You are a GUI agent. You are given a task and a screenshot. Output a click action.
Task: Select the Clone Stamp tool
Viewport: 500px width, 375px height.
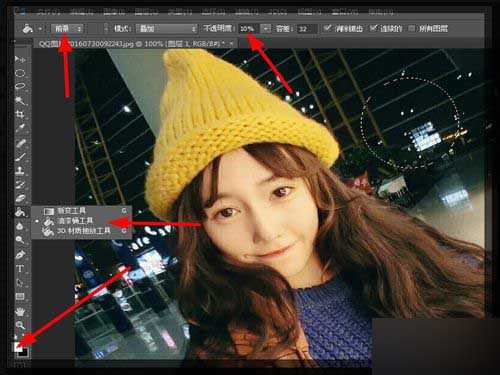(20, 171)
